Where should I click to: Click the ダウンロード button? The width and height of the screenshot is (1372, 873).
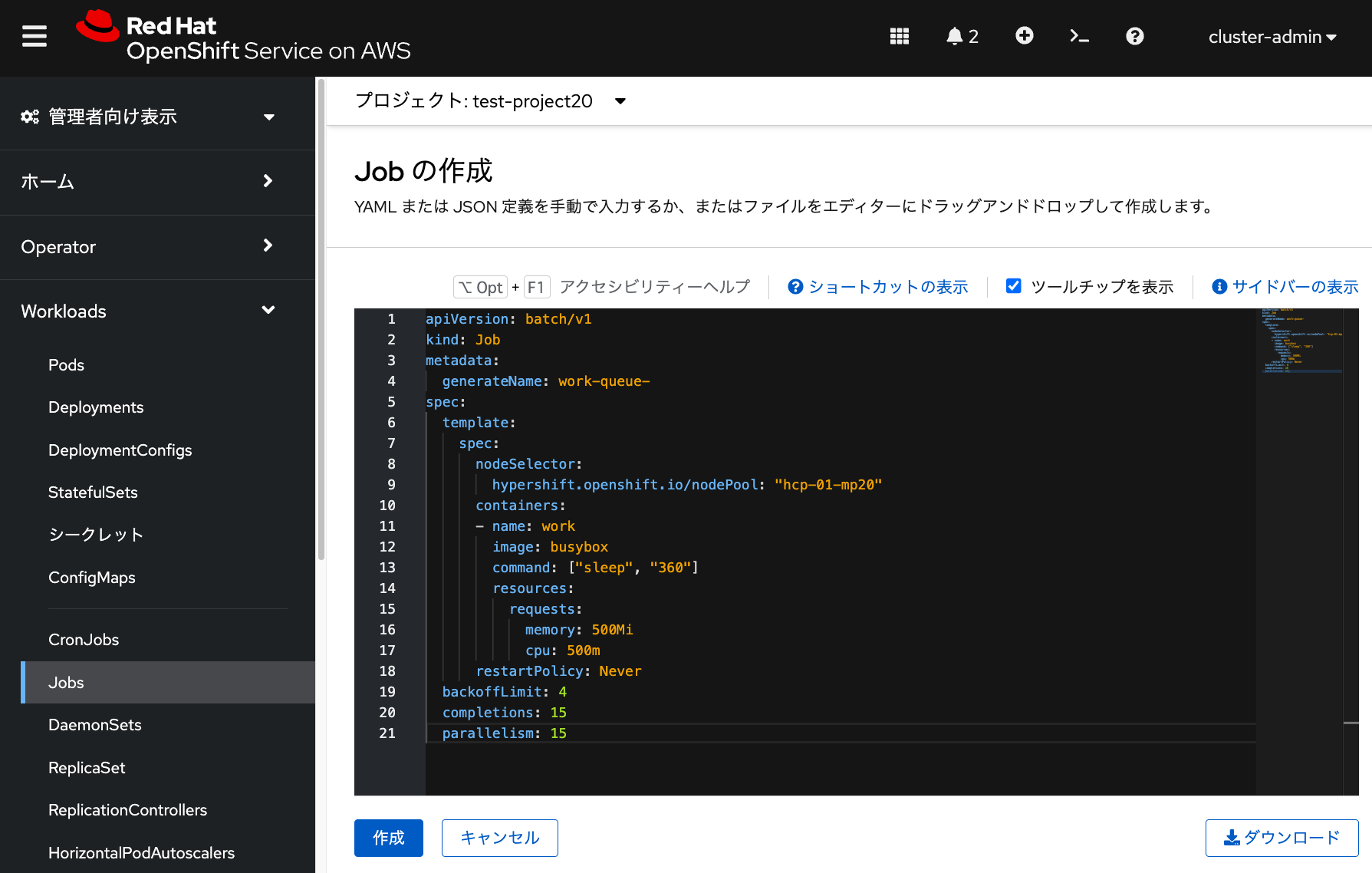(1282, 838)
